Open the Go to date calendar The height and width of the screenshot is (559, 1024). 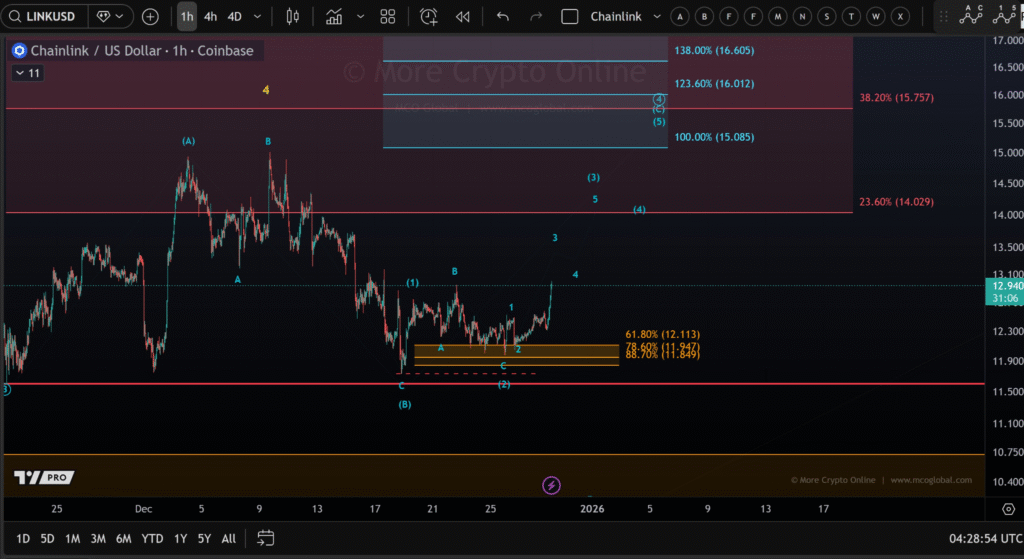click(x=265, y=538)
